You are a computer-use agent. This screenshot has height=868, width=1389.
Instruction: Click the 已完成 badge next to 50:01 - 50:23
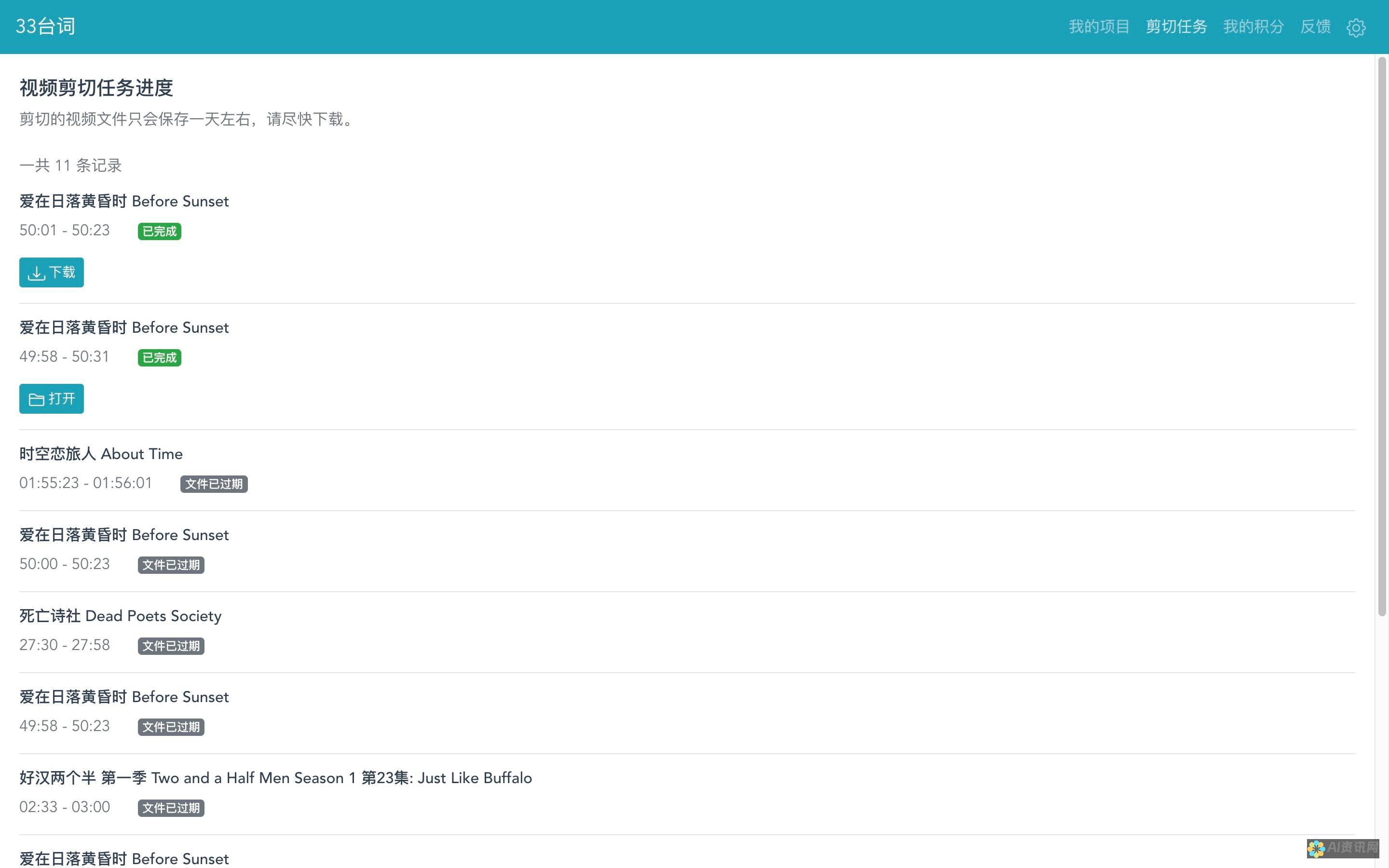[160, 231]
